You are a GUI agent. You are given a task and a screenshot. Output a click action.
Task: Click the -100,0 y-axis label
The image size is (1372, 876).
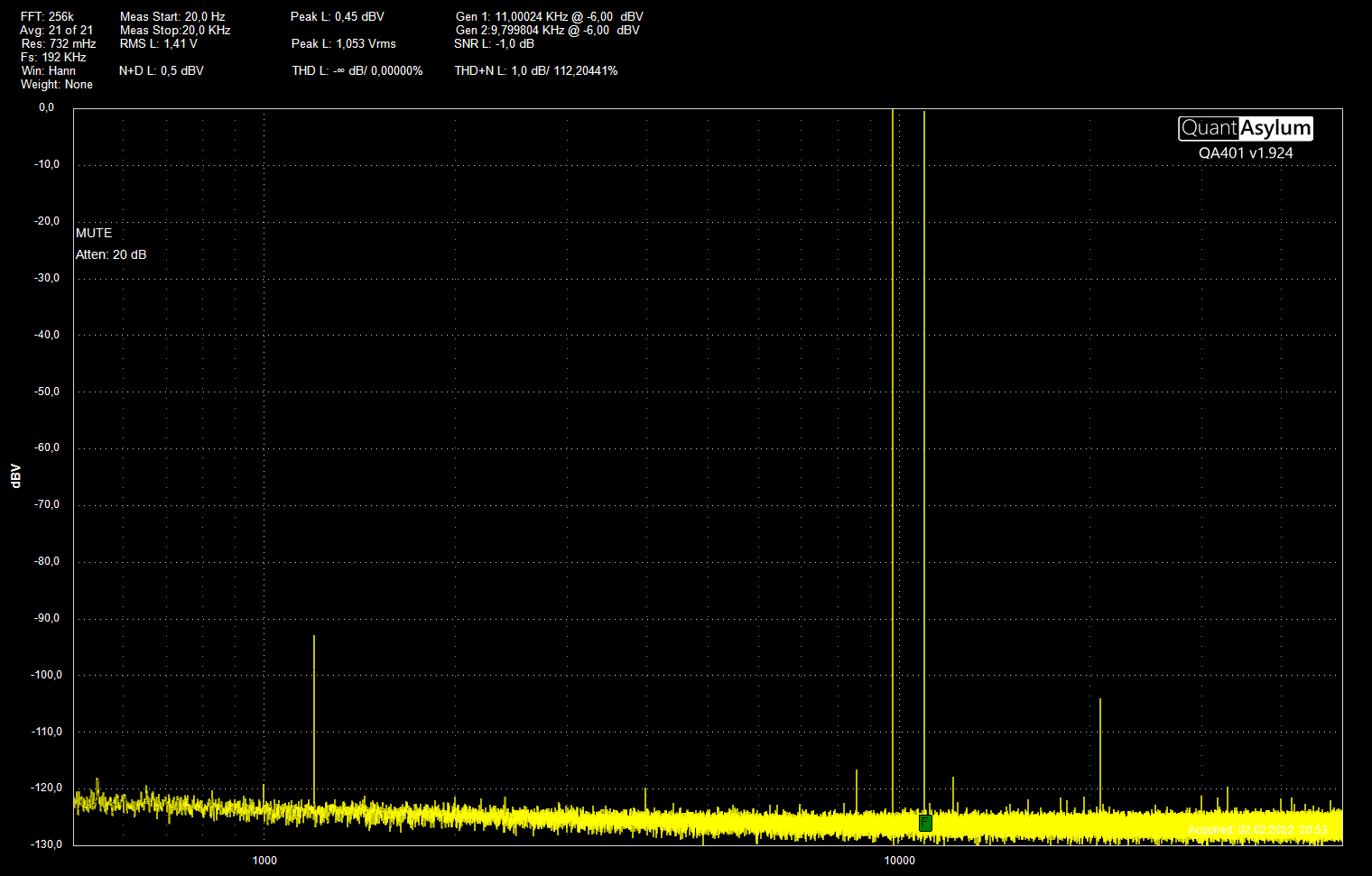pyautogui.click(x=47, y=675)
